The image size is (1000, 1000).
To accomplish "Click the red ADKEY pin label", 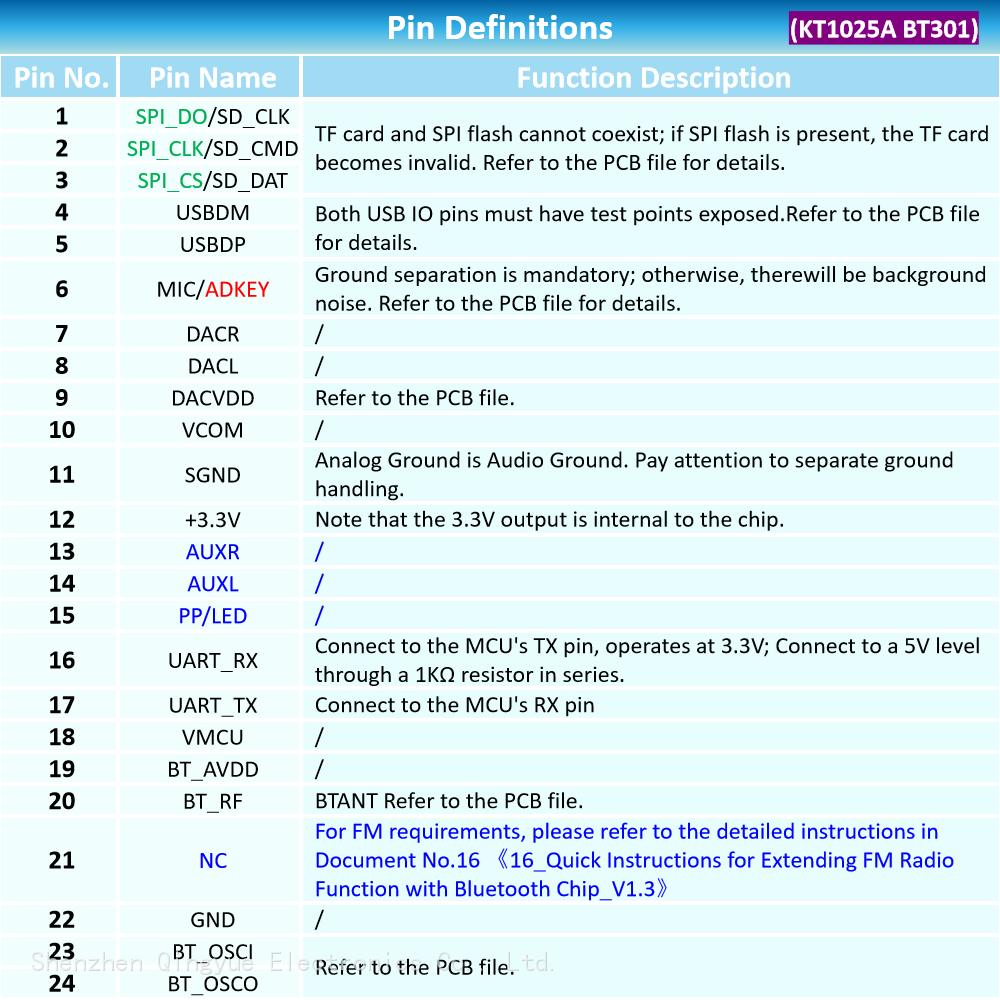I will (237, 290).
